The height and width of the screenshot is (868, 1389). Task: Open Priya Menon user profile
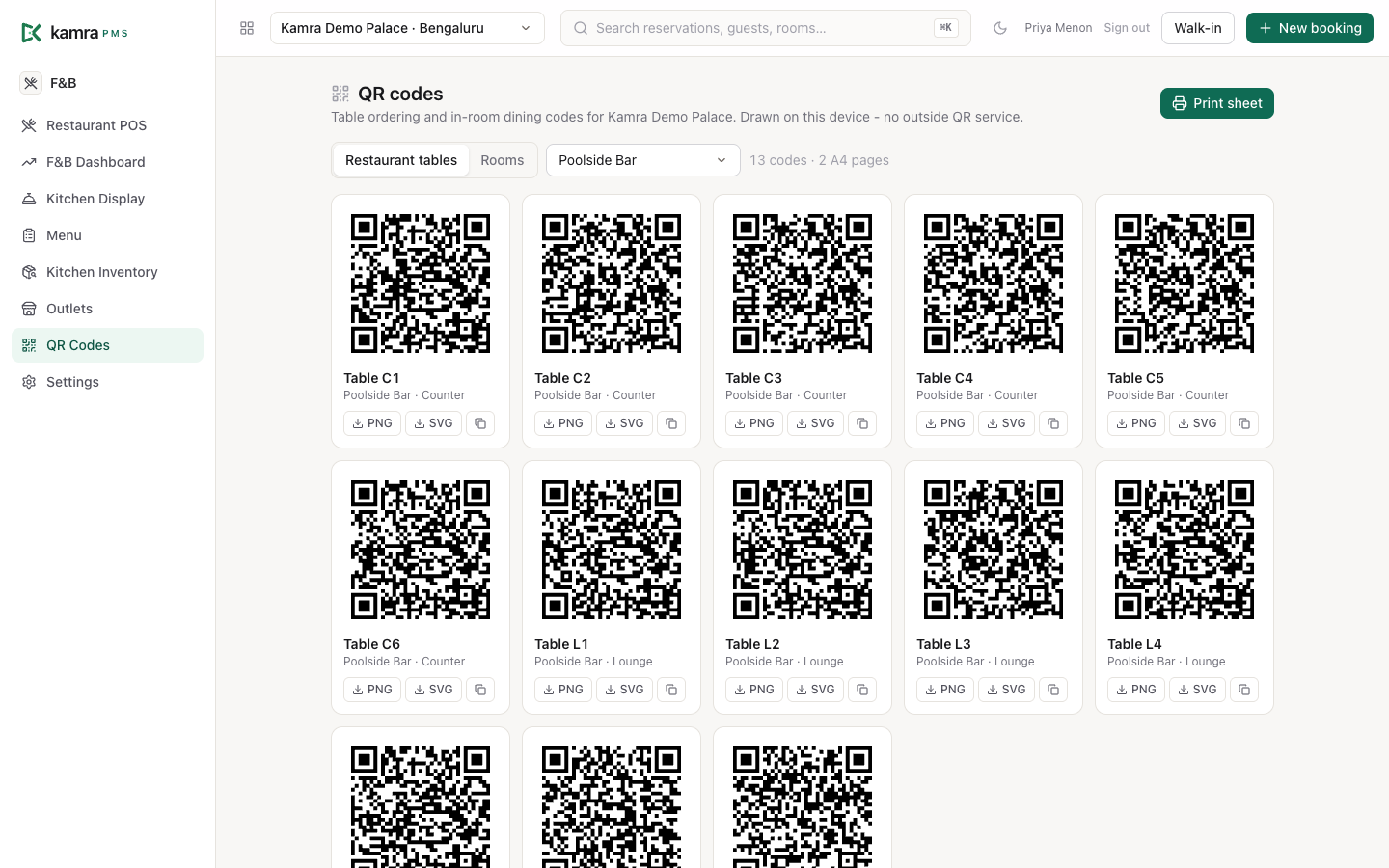[1058, 28]
